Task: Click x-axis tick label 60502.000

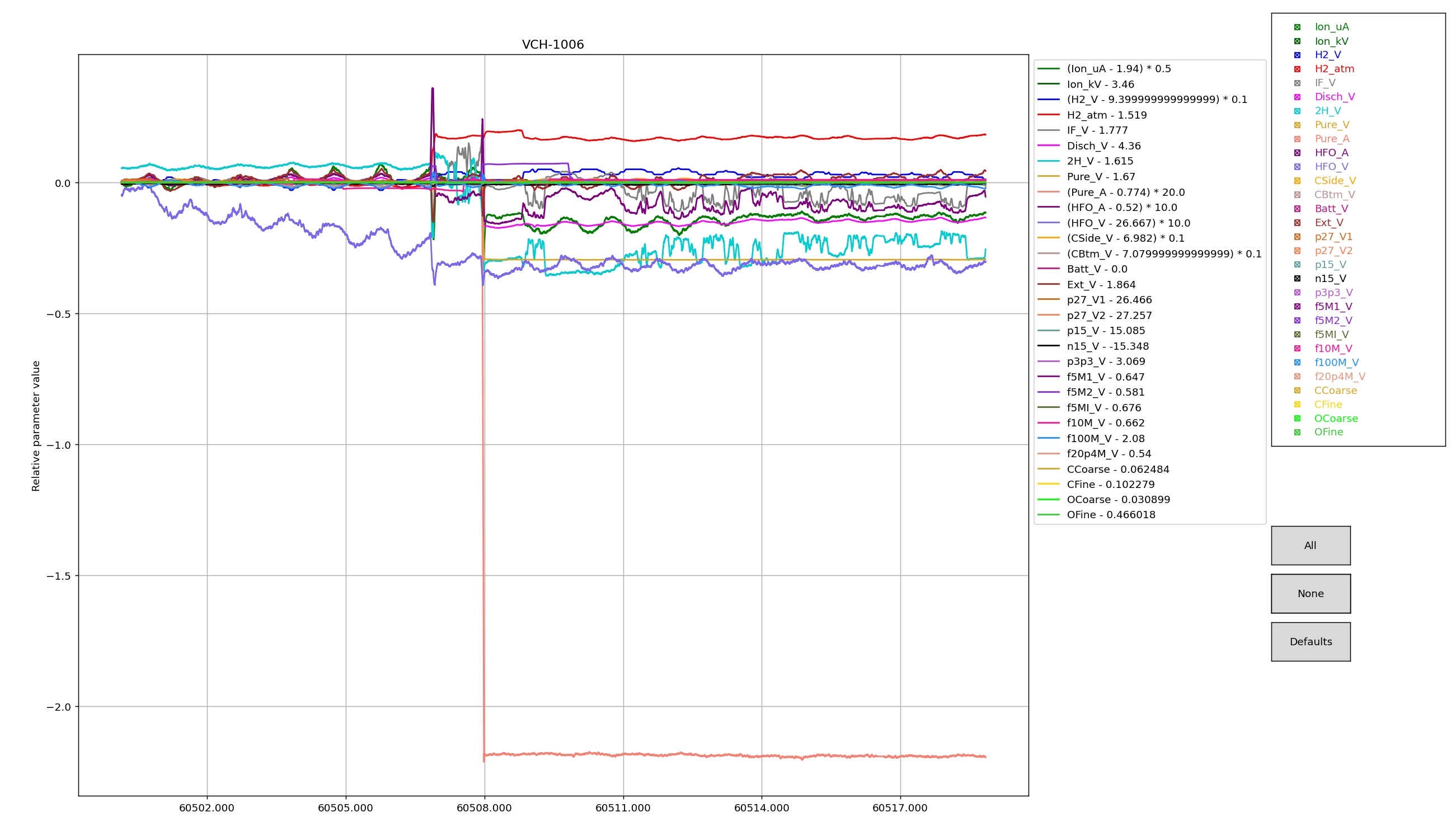Action: click(207, 808)
